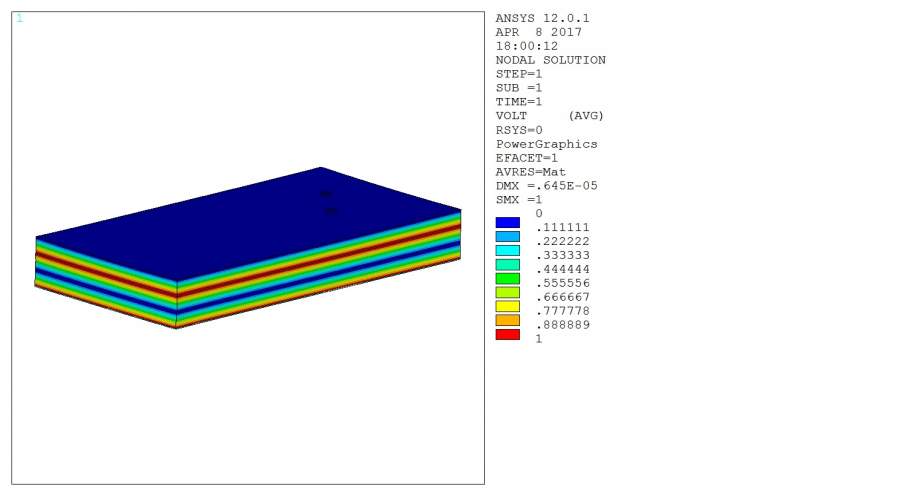Viewport: 900px width, 496px height.
Task: Click the light blue legend swatch
Action: (507, 237)
